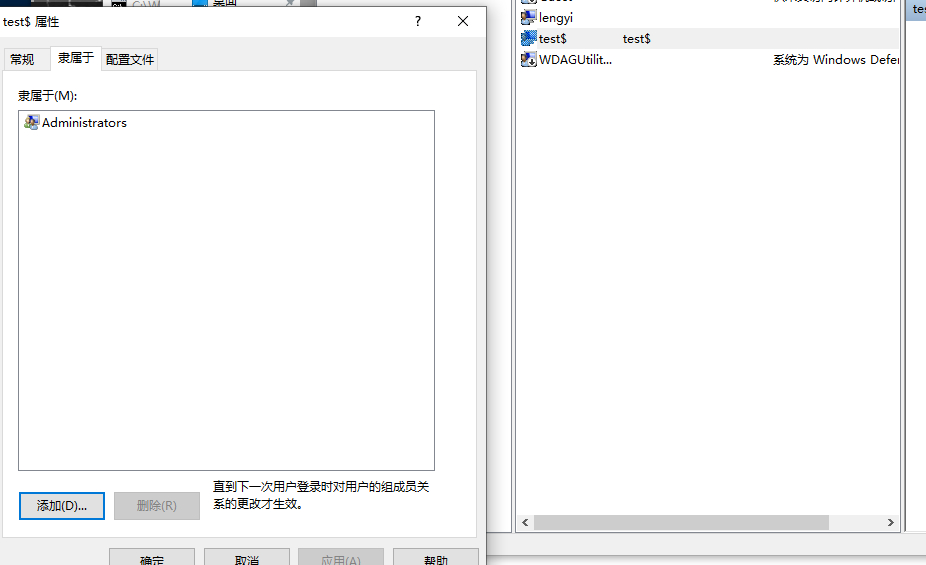926x565 pixels.
Task: Select Administrators group in member list
Action: (x=84, y=123)
